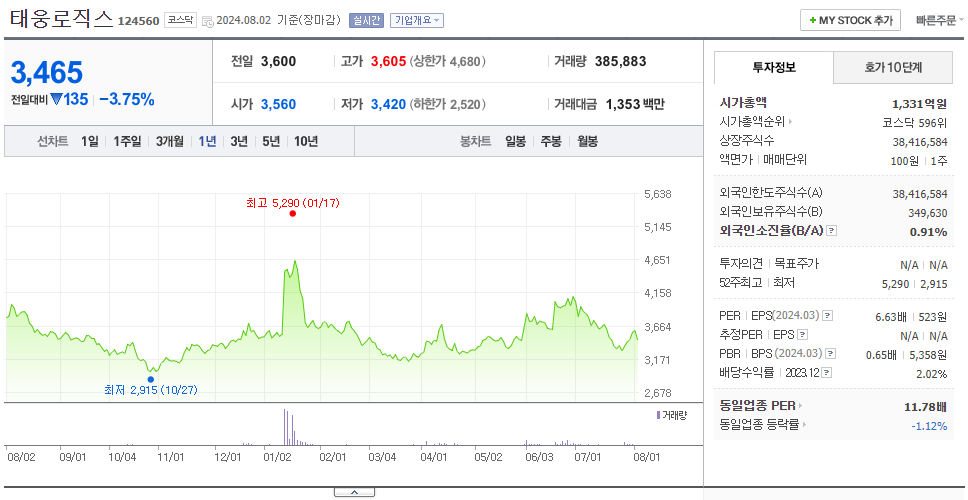Click the 52주최고 최저 values 5,290 2,915
The height and width of the screenshot is (500, 968).
[x=915, y=283]
